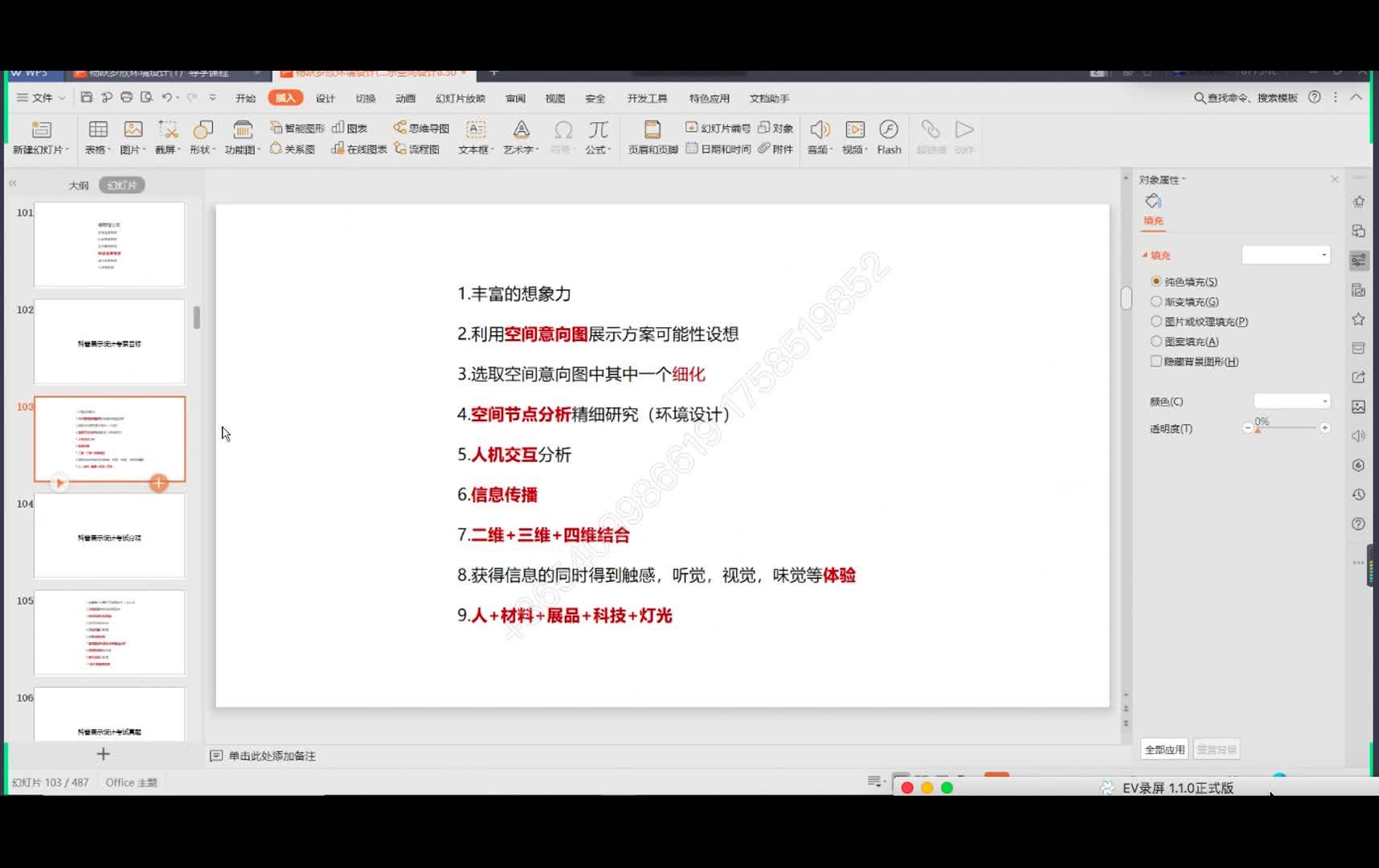The width and height of the screenshot is (1379, 868).
Task: Collapse the slide thumbnail pane
Action: (13, 184)
